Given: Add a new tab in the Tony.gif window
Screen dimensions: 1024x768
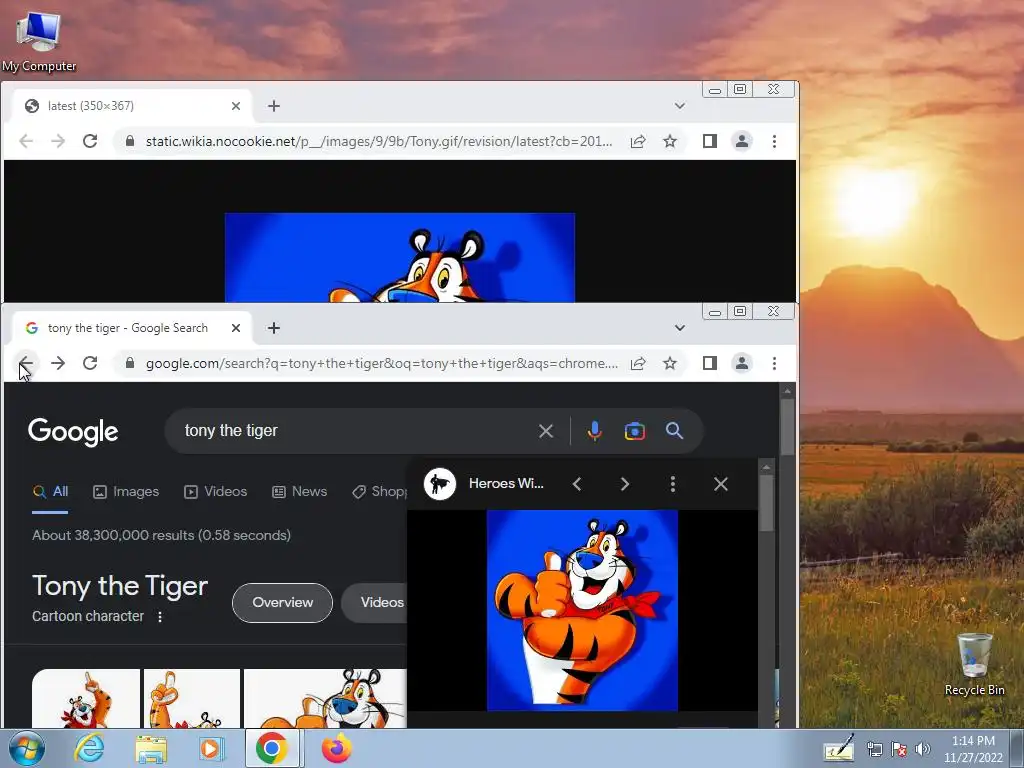Looking at the screenshot, I should pyautogui.click(x=274, y=106).
